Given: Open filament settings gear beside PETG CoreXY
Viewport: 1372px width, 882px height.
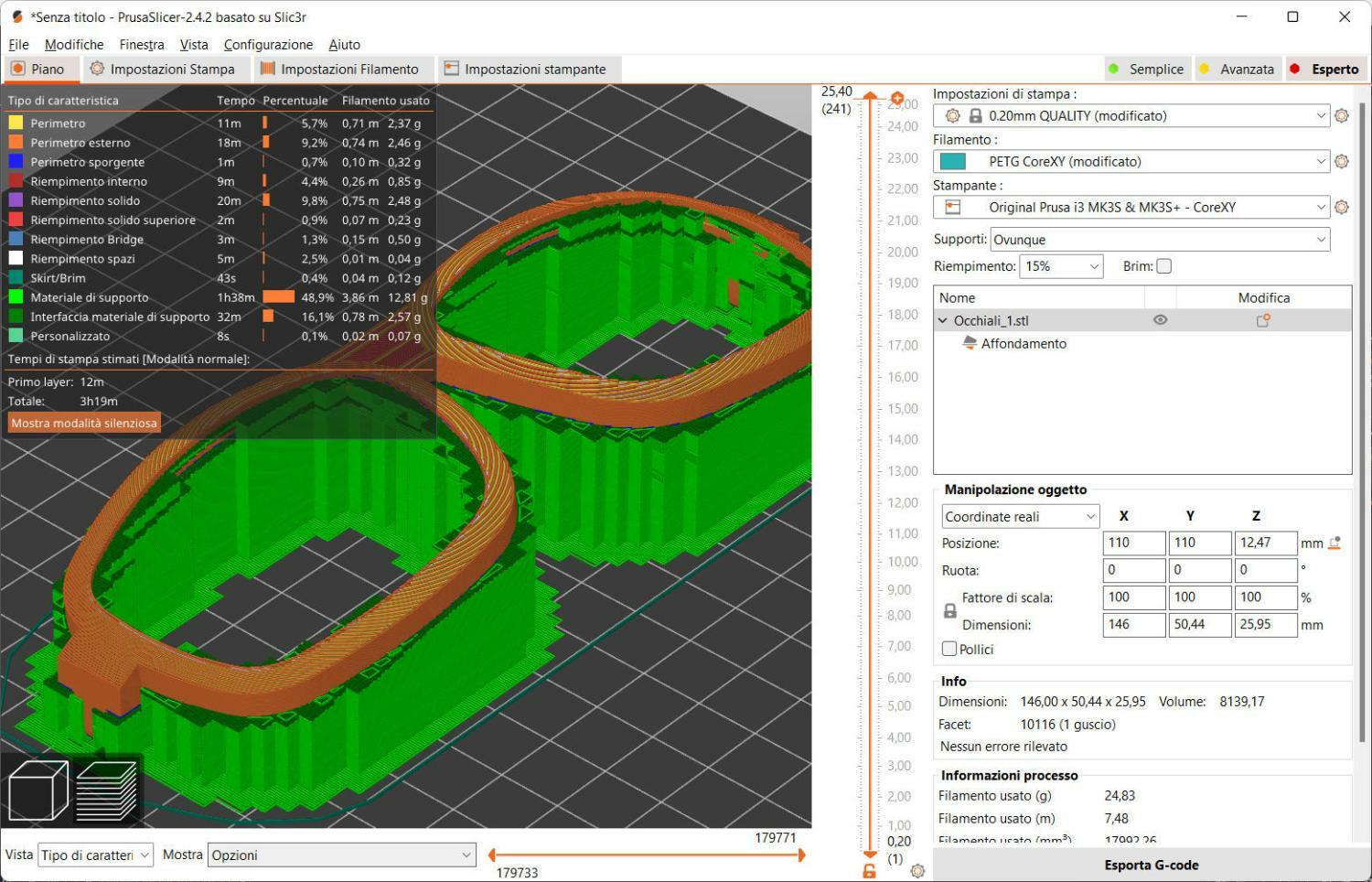Looking at the screenshot, I should [1342, 162].
